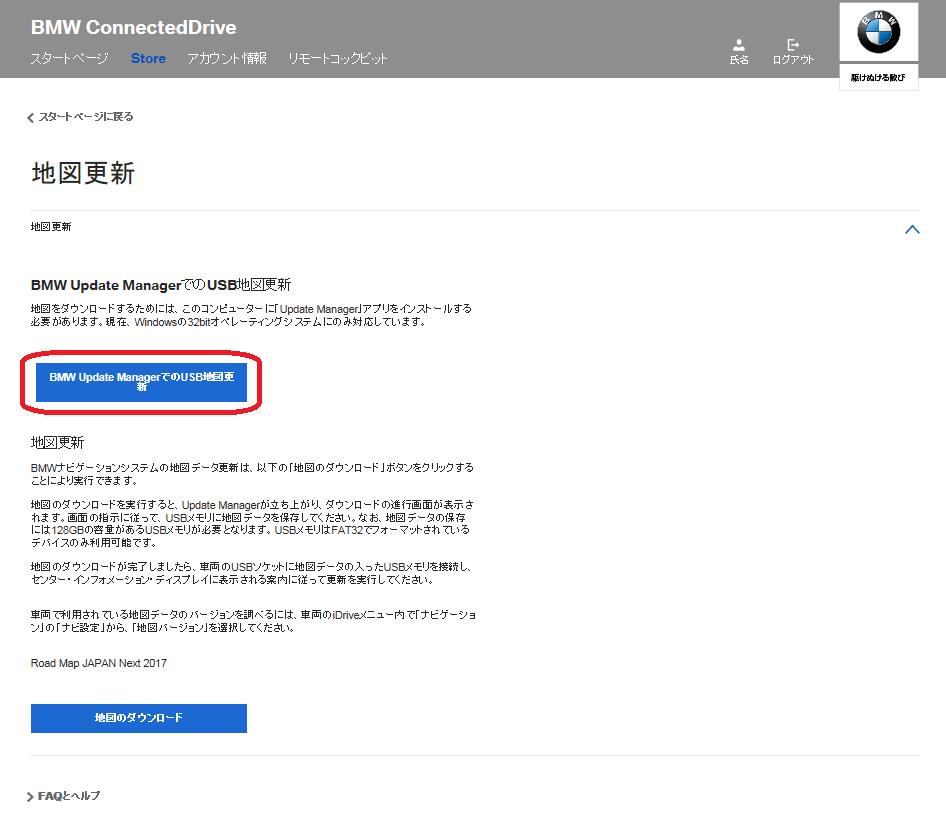
Task: Go back via スタートページに戻る link
Action: pyautogui.click(x=81, y=116)
